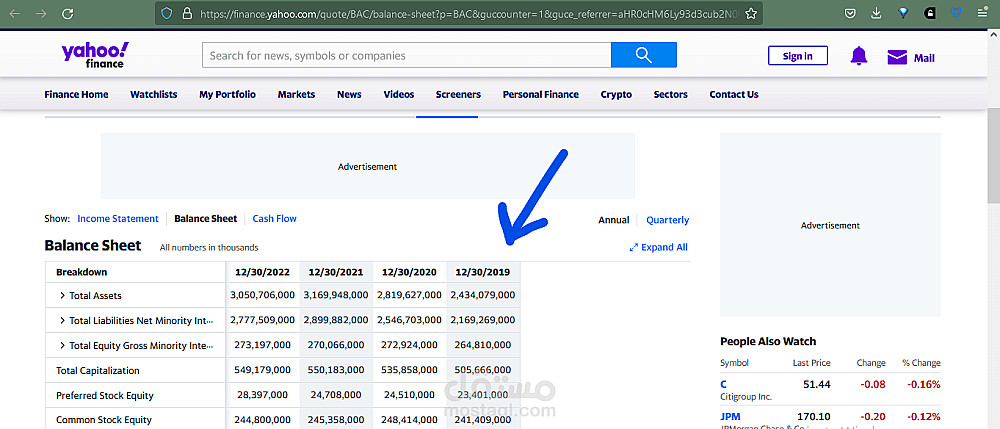Select the Balance Sheet tab
The height and width of the screenshot is (429, 1000).
tap(205, 219)
